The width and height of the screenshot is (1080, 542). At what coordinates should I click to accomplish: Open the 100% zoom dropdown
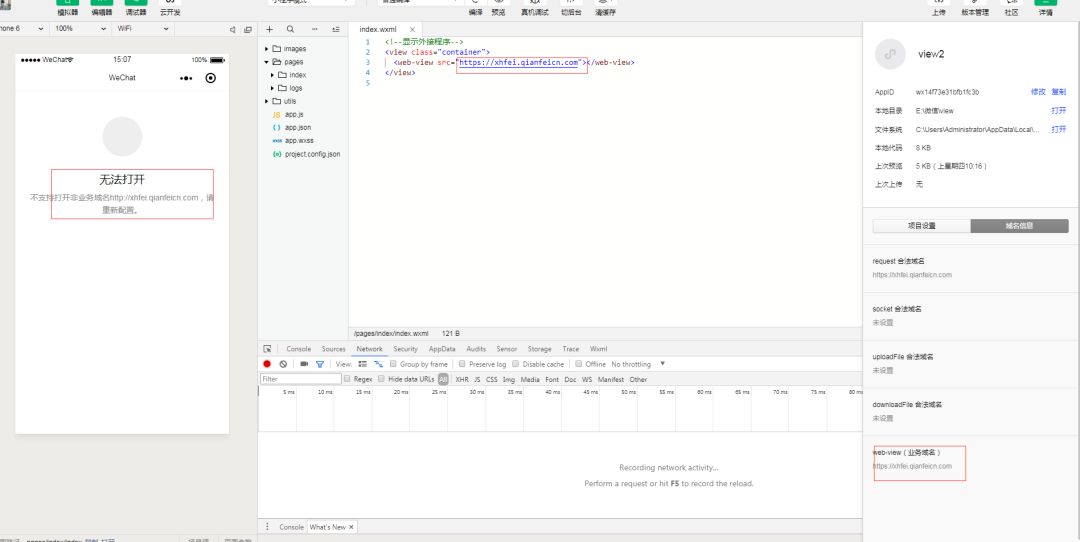(80, 29)
